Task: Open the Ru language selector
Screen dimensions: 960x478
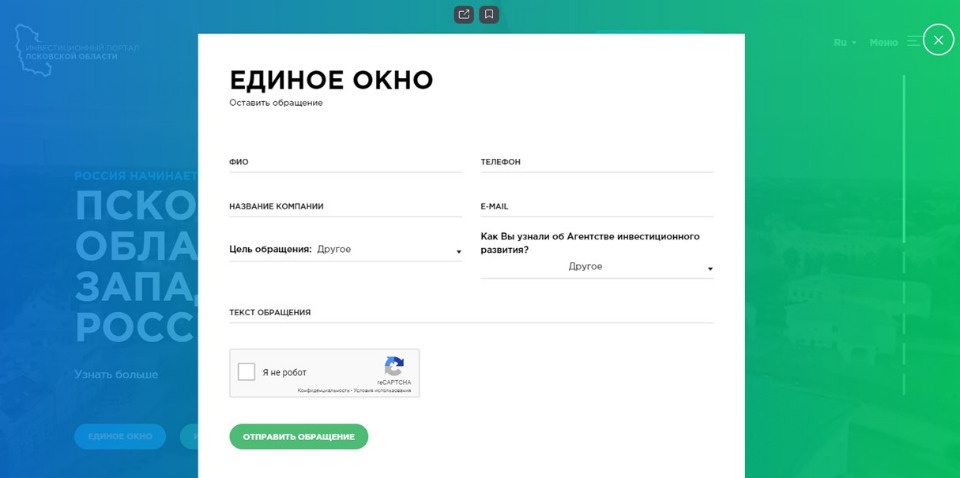Action: point(844,42)
